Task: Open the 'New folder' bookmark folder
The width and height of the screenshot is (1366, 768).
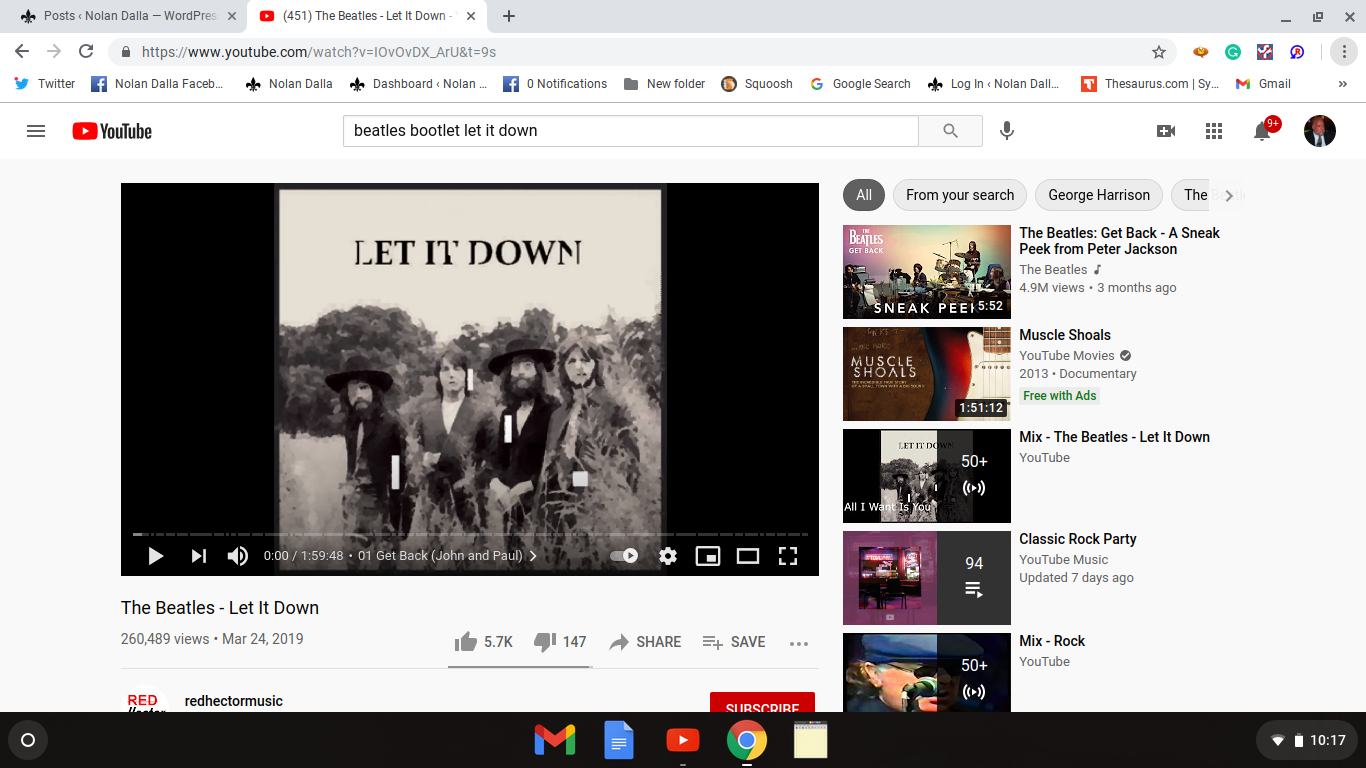Action: coord(664,84)
